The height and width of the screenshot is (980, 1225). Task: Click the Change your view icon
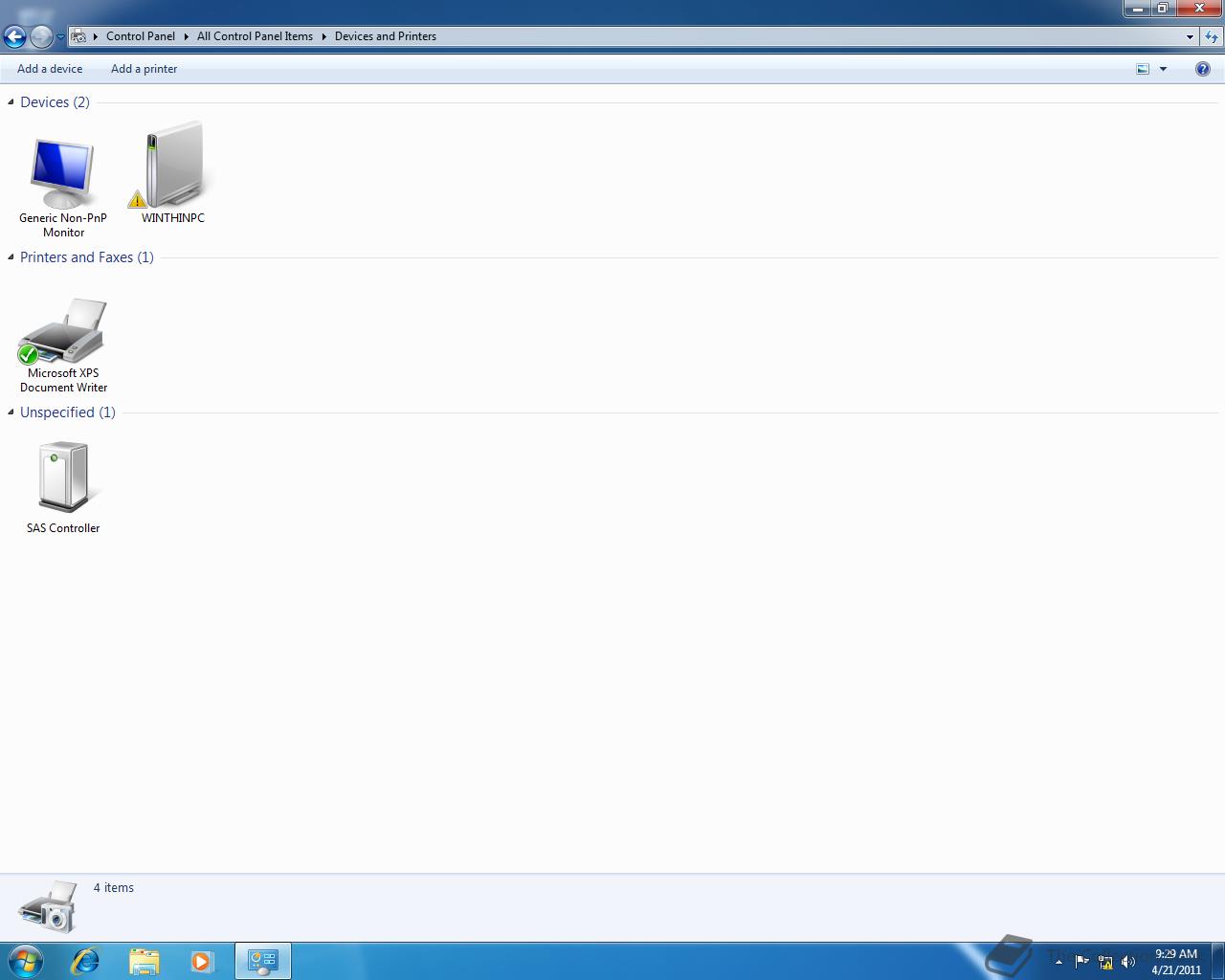point(1143,69)
